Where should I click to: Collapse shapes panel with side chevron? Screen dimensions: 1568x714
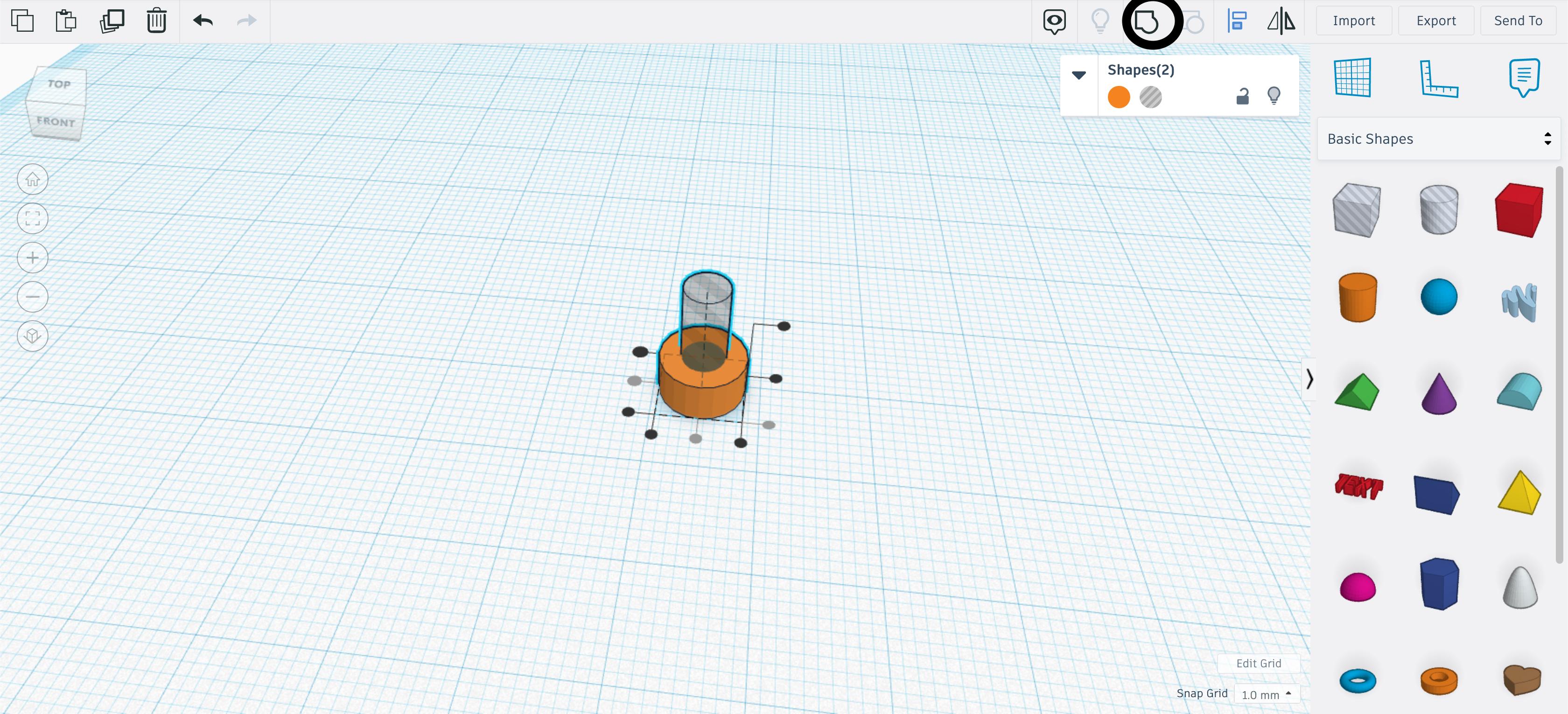[1309, 379]
